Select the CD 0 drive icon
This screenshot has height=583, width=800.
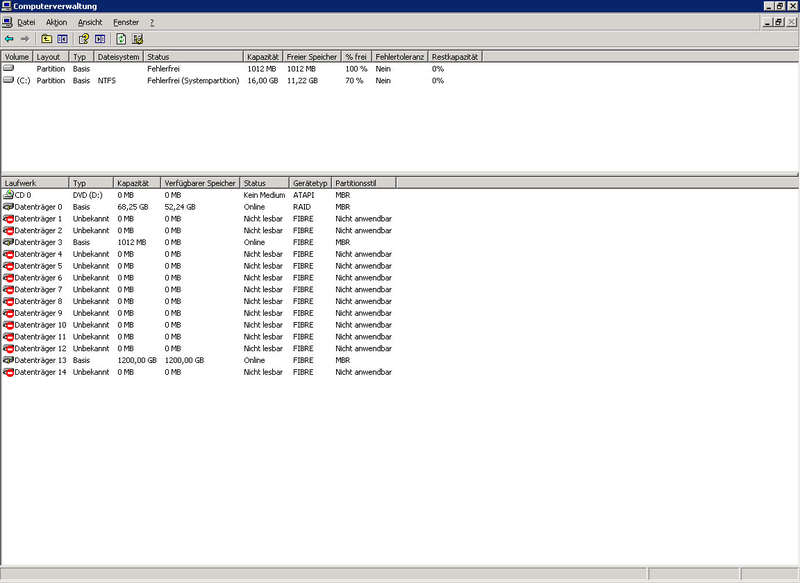click(x=8, y=194)
